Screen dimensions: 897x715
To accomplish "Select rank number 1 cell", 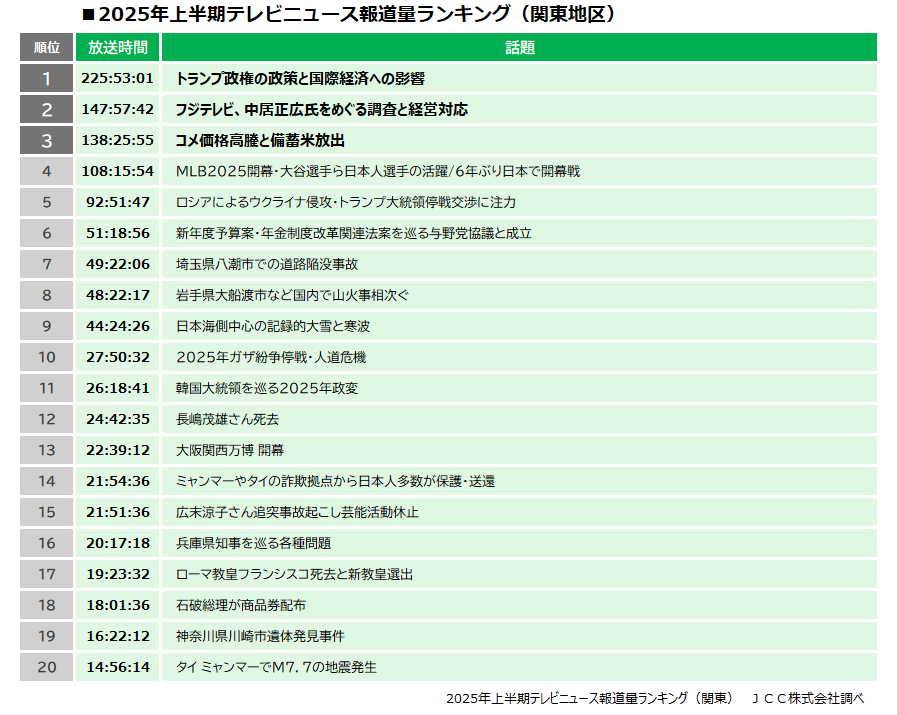I will click(45, 77).
